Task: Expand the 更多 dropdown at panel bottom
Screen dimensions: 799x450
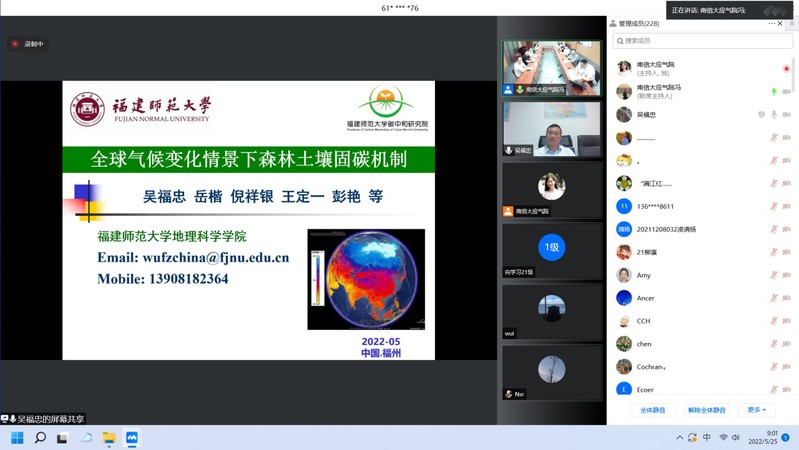Action: (x=756, y=410)
